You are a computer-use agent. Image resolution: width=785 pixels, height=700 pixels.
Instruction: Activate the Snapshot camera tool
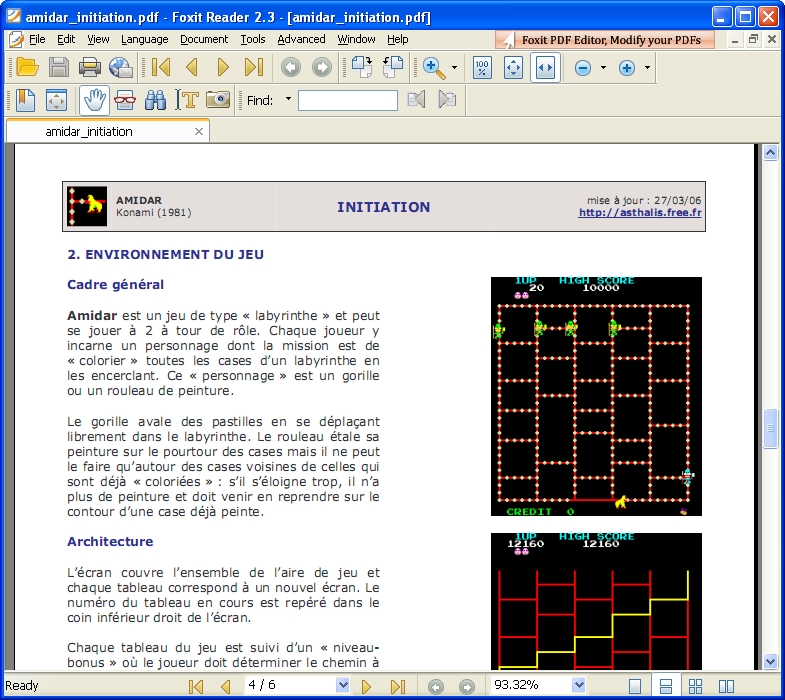[x=218, y=100]
